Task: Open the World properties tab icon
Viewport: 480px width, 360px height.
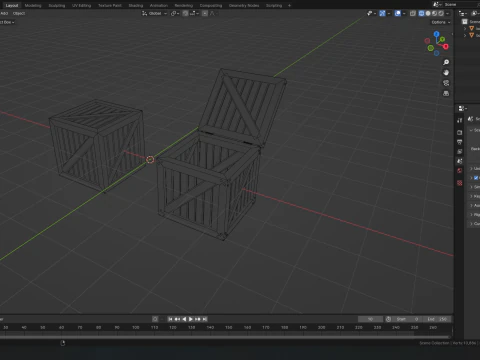Action: point(460,171)
